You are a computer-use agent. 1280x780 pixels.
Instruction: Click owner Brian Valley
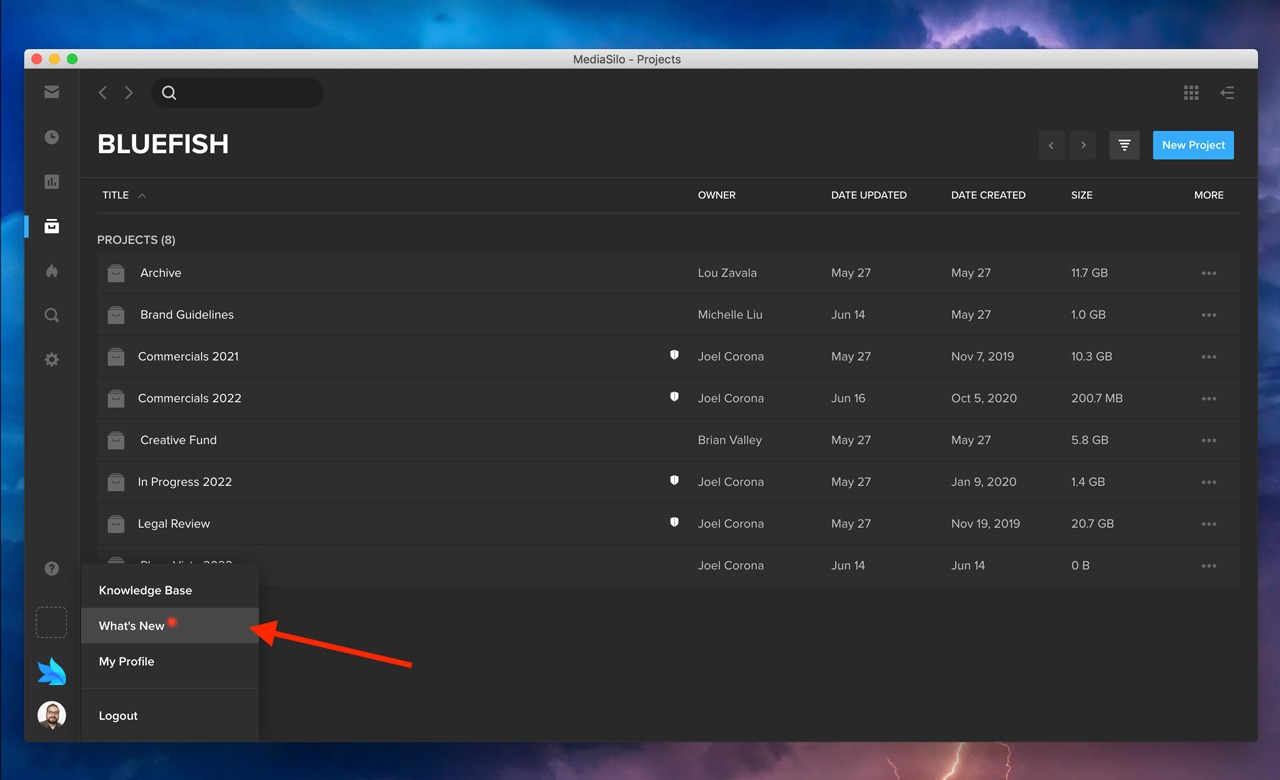[730, 441]
